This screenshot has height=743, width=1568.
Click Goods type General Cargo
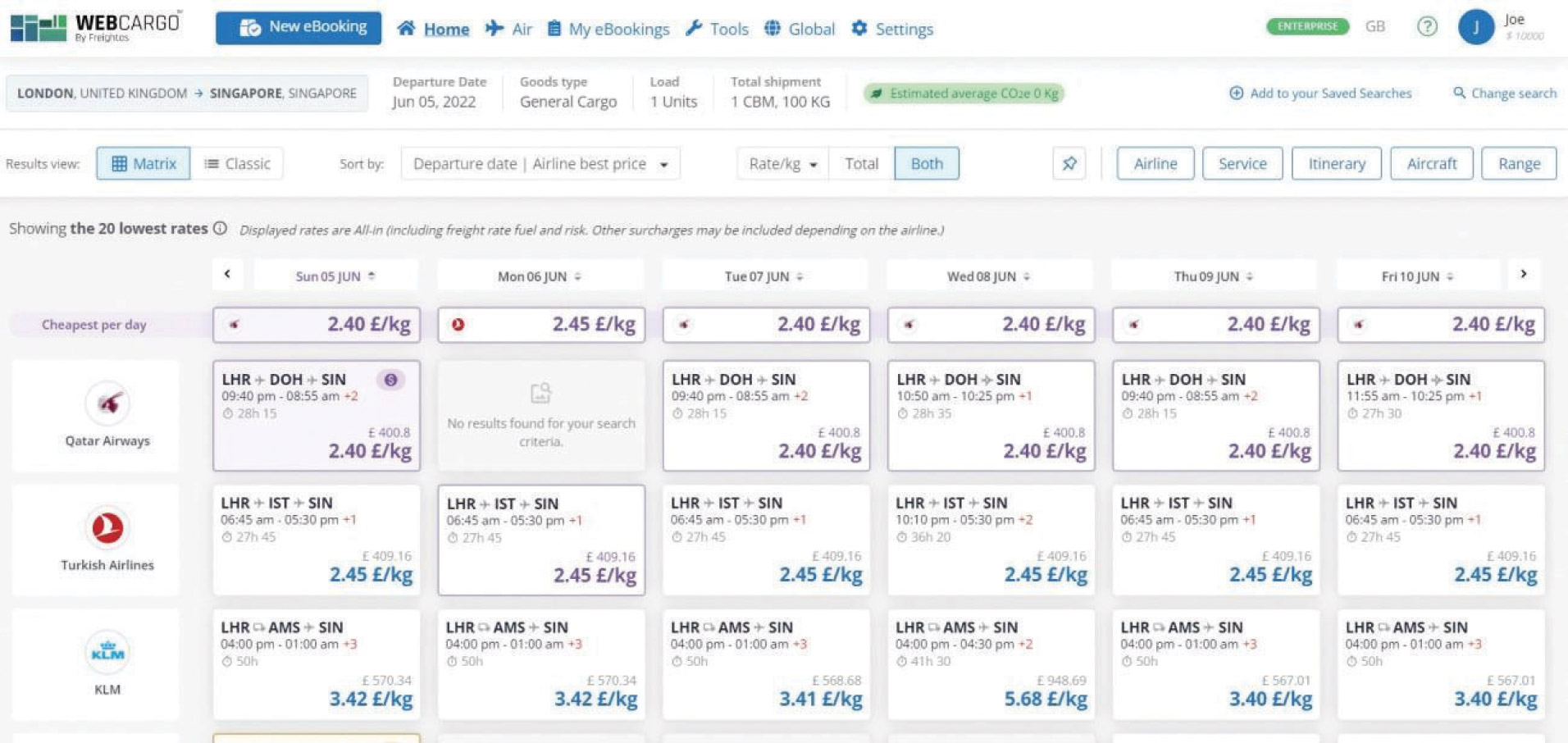point(568,92)
